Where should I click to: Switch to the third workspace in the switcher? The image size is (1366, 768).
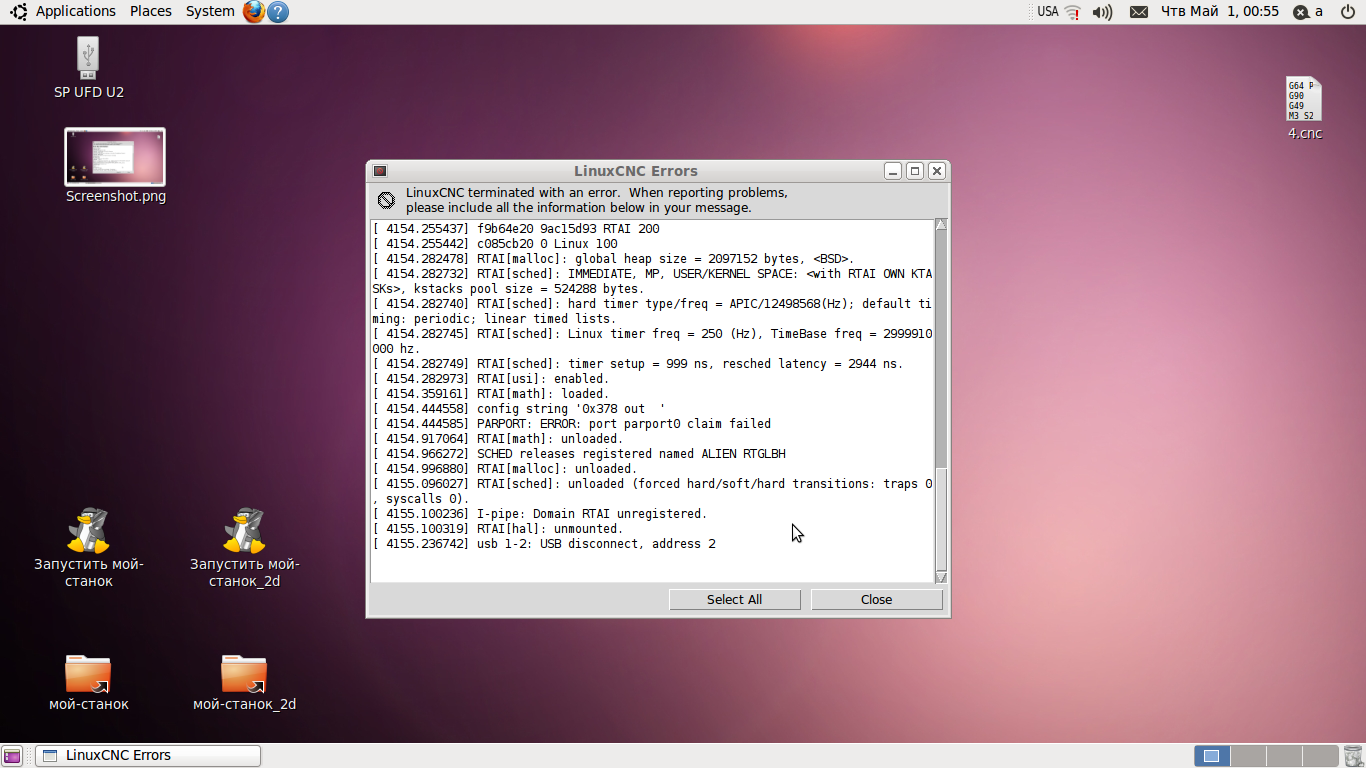point(1284,756)
